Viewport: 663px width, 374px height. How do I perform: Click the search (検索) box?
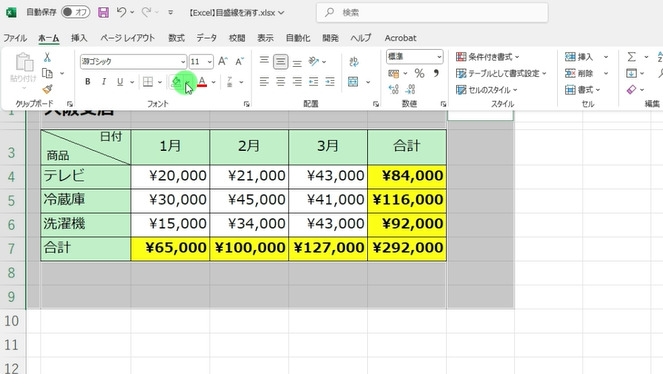coord(432,13)
